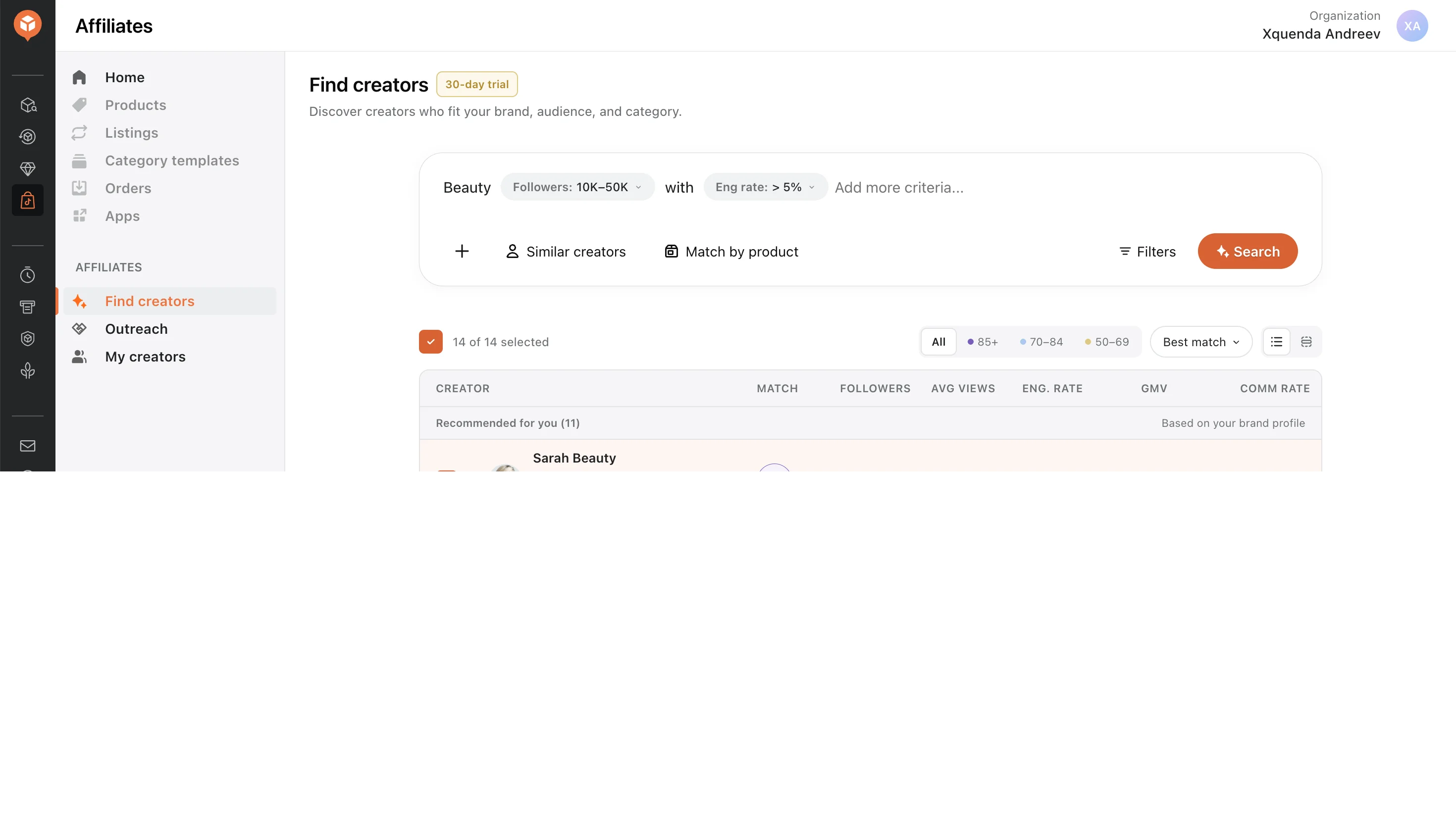The height and width of the screenshot is (828, 1456).
Task: Open Outreach in the sidebar
Action: [x=136, y=329]
